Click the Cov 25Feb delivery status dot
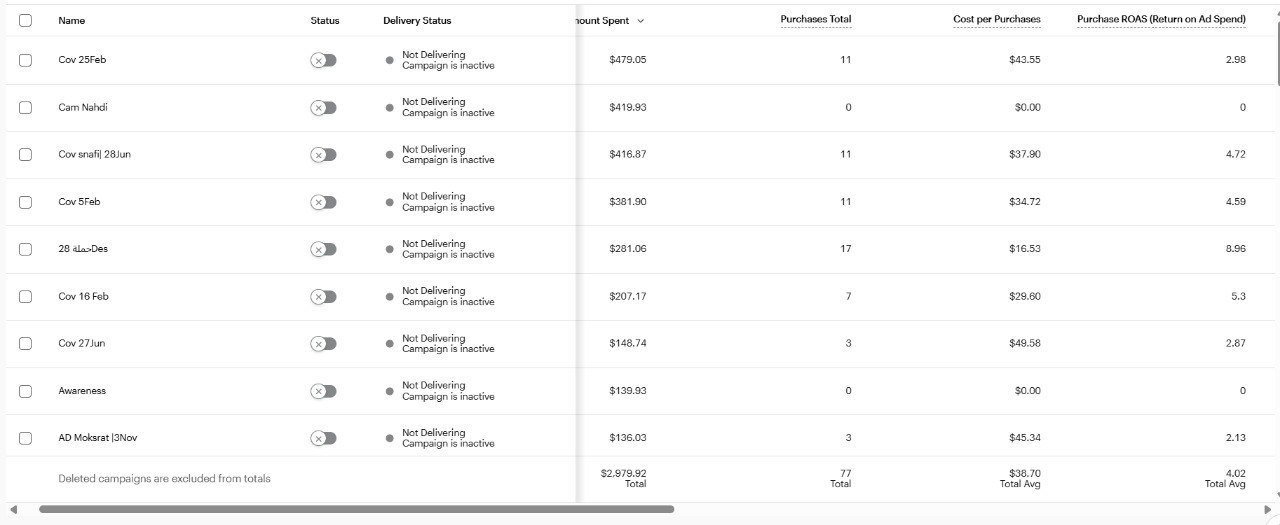Image resolution: width=1280 pixels, height=525 pixels. (389, 60)
